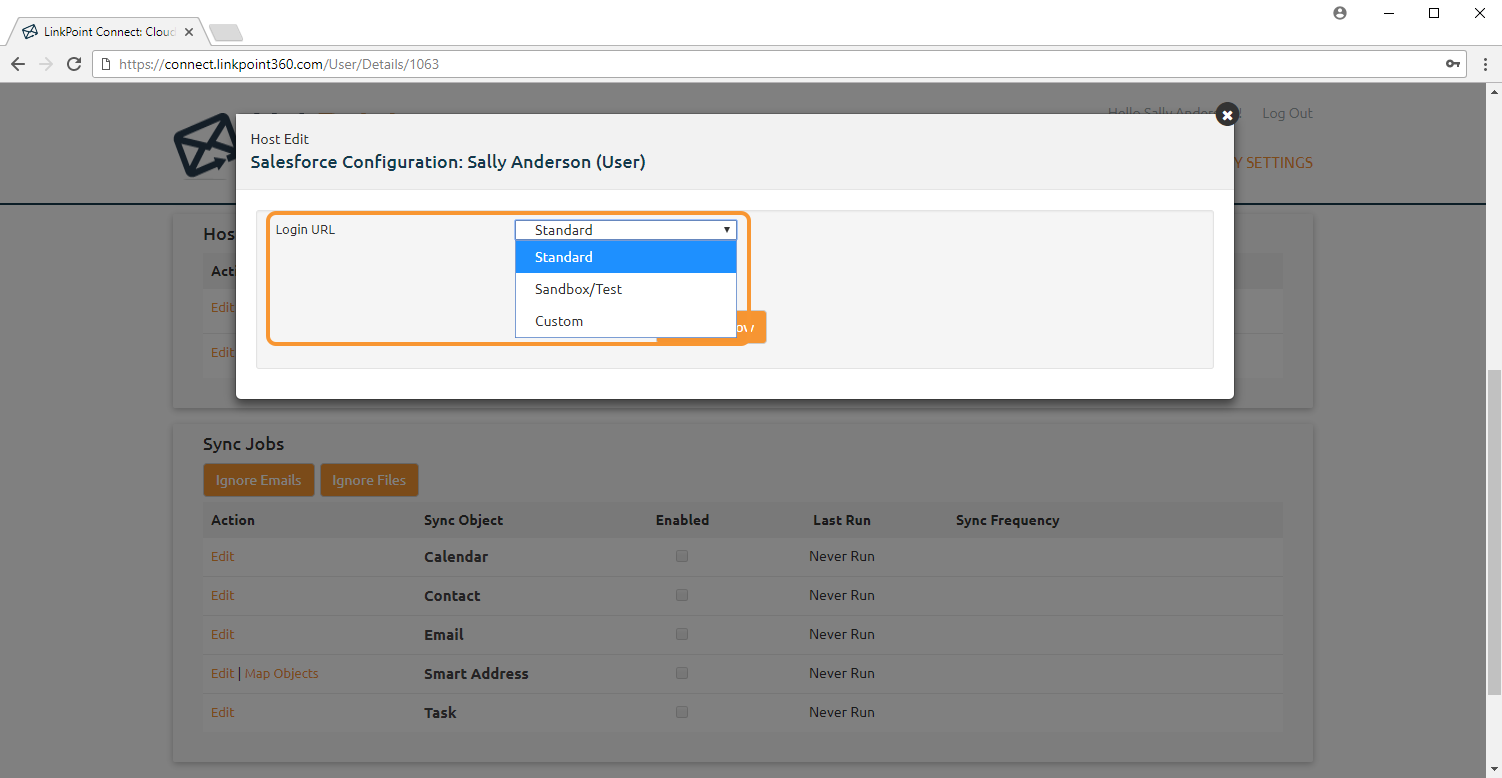Image resolution: width=1502 pixels, height=778 pixels.
Task: Select Standard option in dropdown list
Action: click(626, 257)
